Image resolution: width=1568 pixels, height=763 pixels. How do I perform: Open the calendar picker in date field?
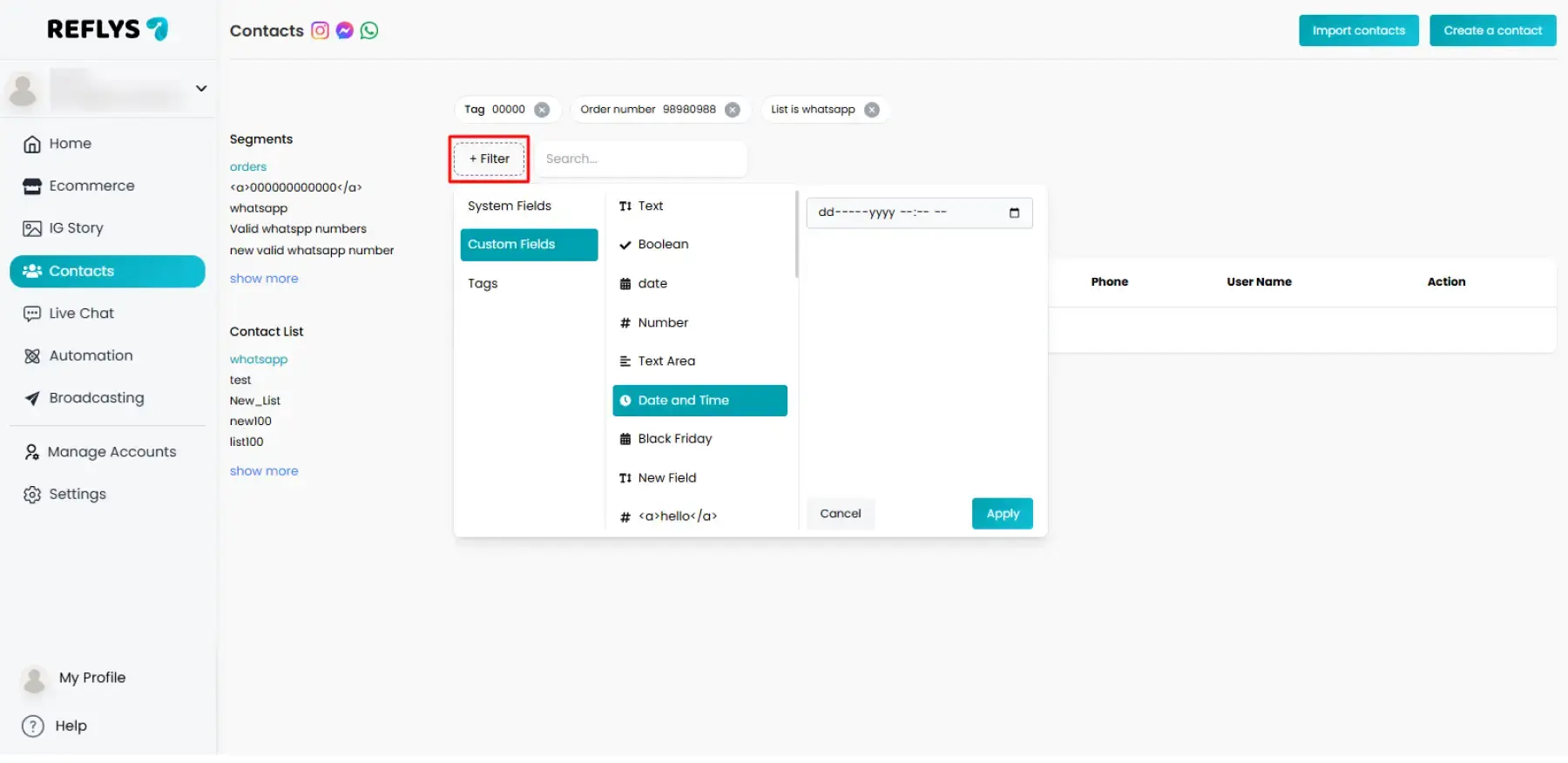[1014, 213]
